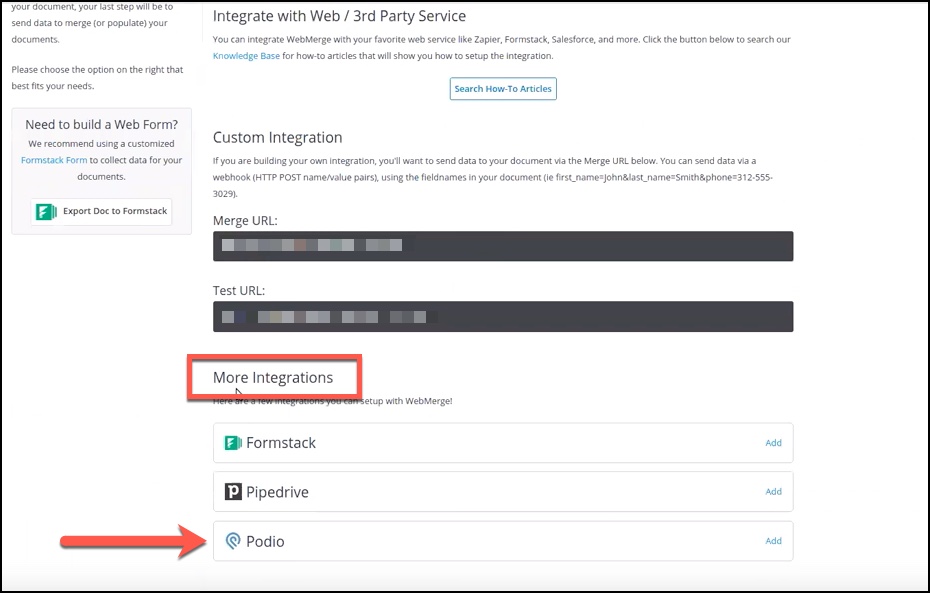Click the Pipedrive logo icon
The width and height of the screenshot is (930, 593).
[233, 492]
